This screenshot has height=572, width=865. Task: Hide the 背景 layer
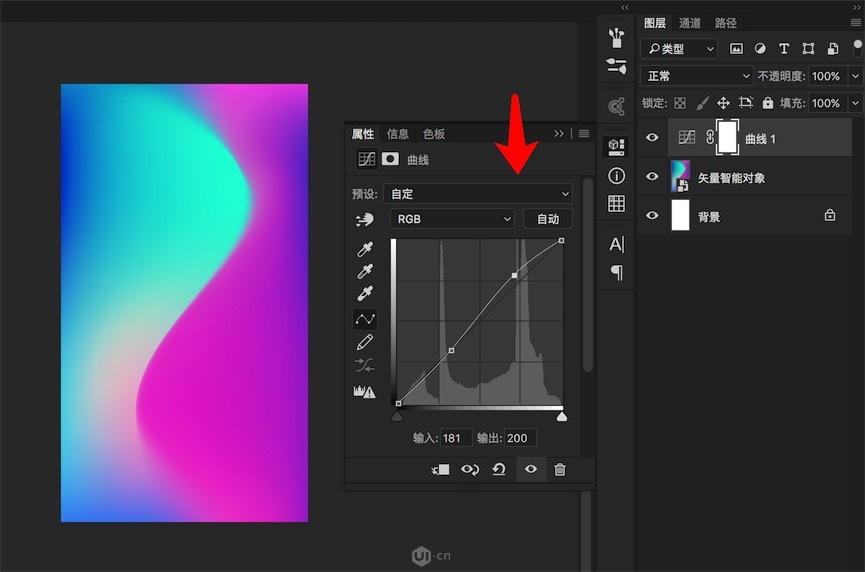(x=652, y=215)
